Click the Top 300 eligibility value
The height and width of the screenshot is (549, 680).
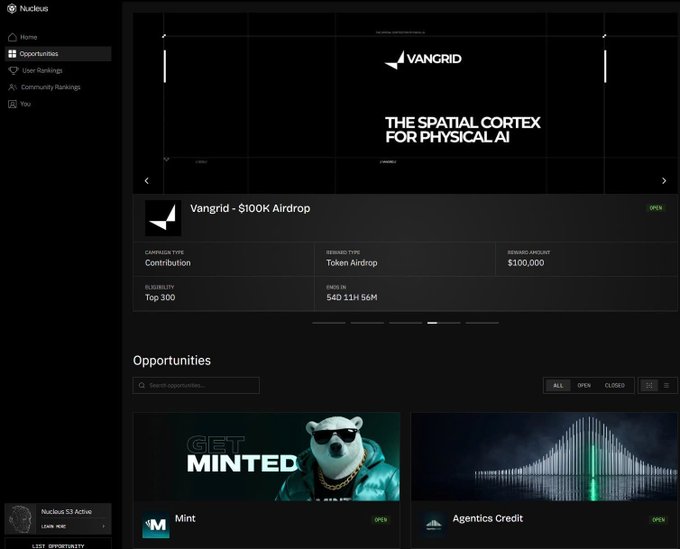coord(160,297)
